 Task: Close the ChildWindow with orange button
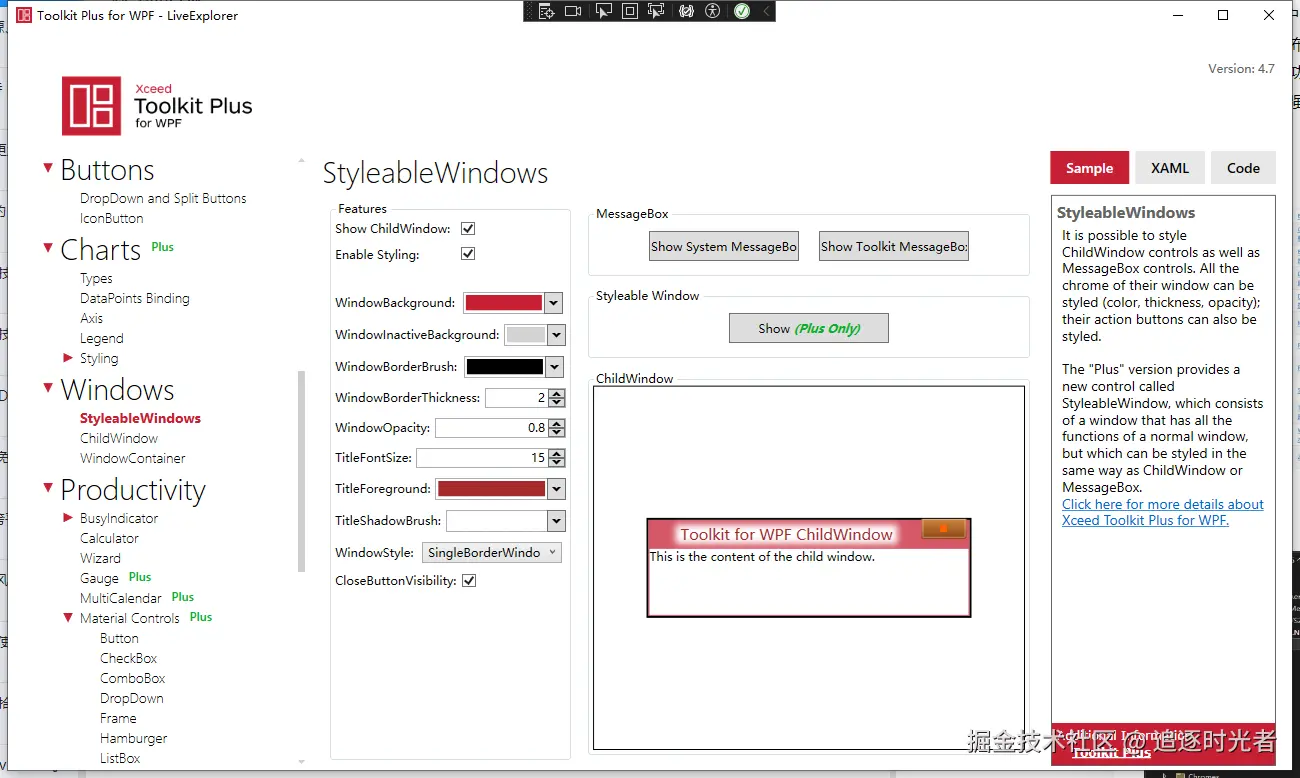tap(943, 529)
